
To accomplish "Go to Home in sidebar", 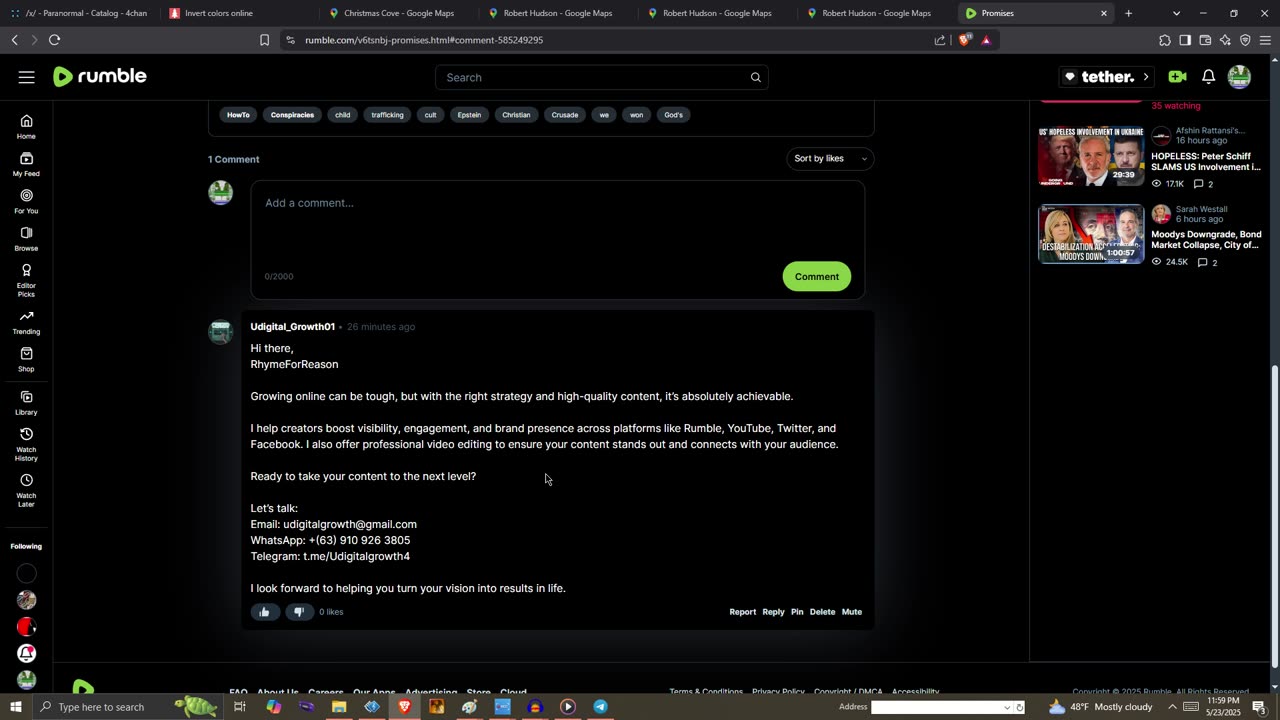I will (26, 127).
